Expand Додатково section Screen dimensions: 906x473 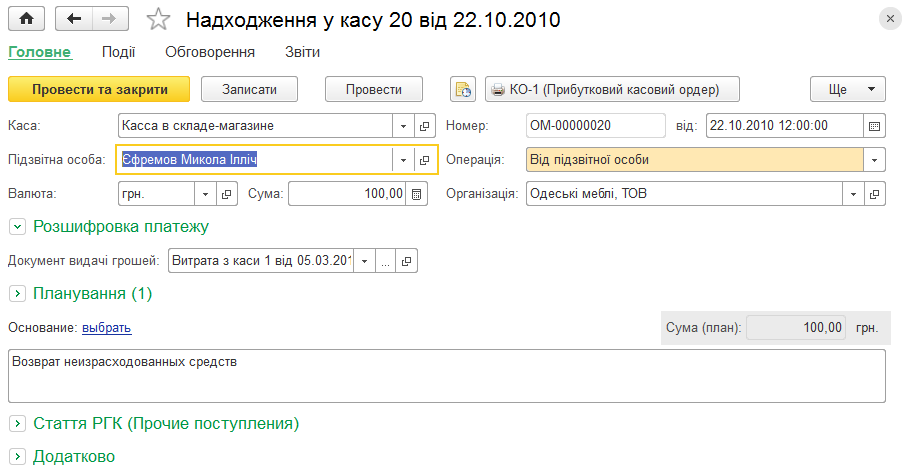click(x=17, y=457)
